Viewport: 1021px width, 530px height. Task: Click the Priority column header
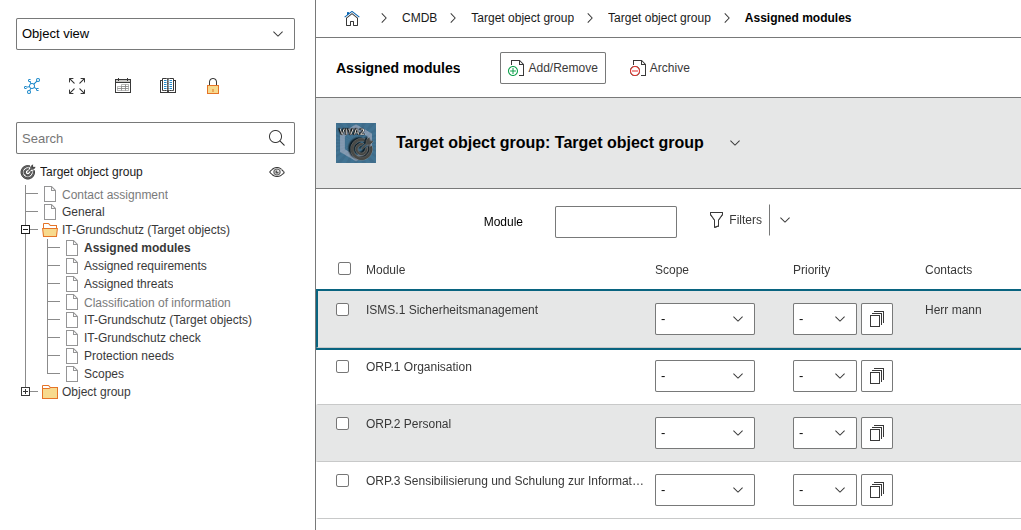point(811,270)
